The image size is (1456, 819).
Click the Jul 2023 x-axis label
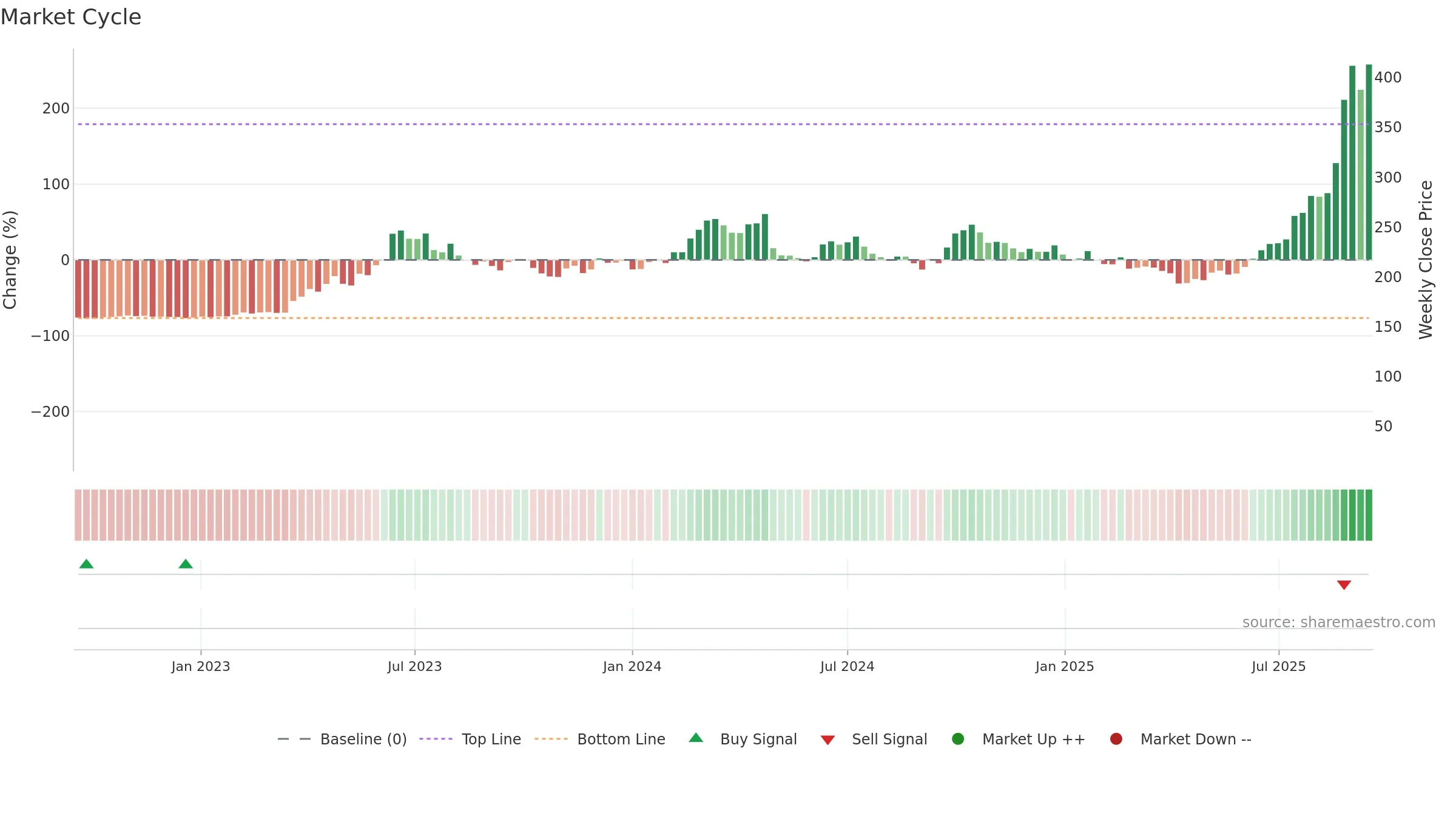click(415, 667)
